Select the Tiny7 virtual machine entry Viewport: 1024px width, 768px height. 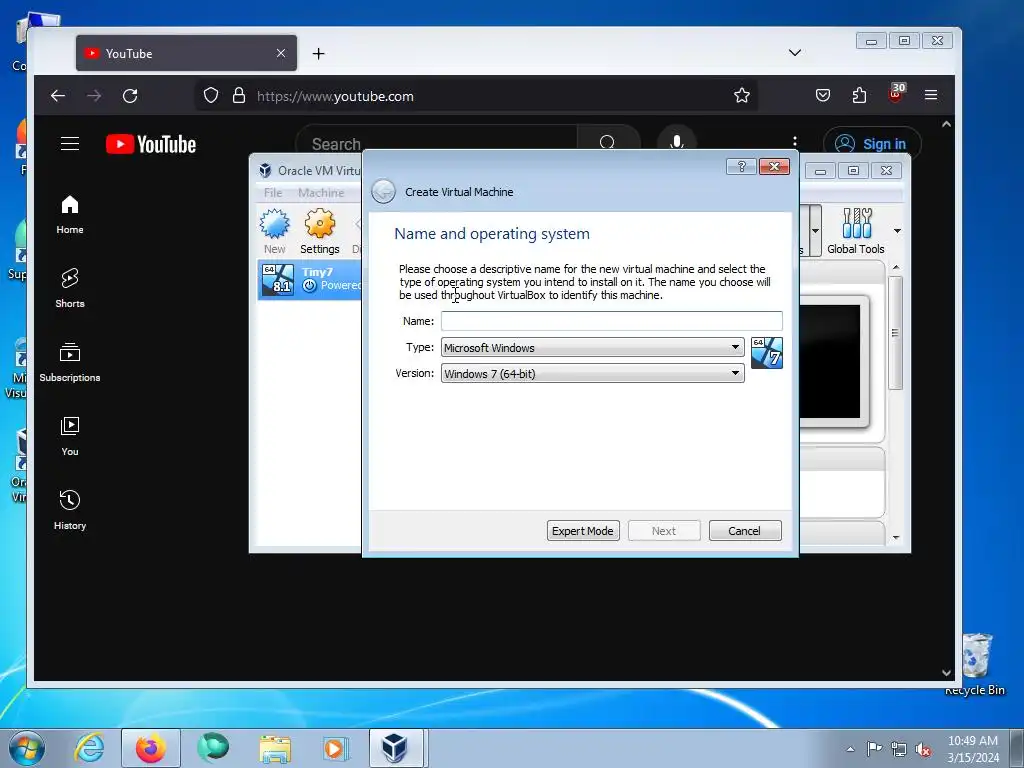pos(310,280)
